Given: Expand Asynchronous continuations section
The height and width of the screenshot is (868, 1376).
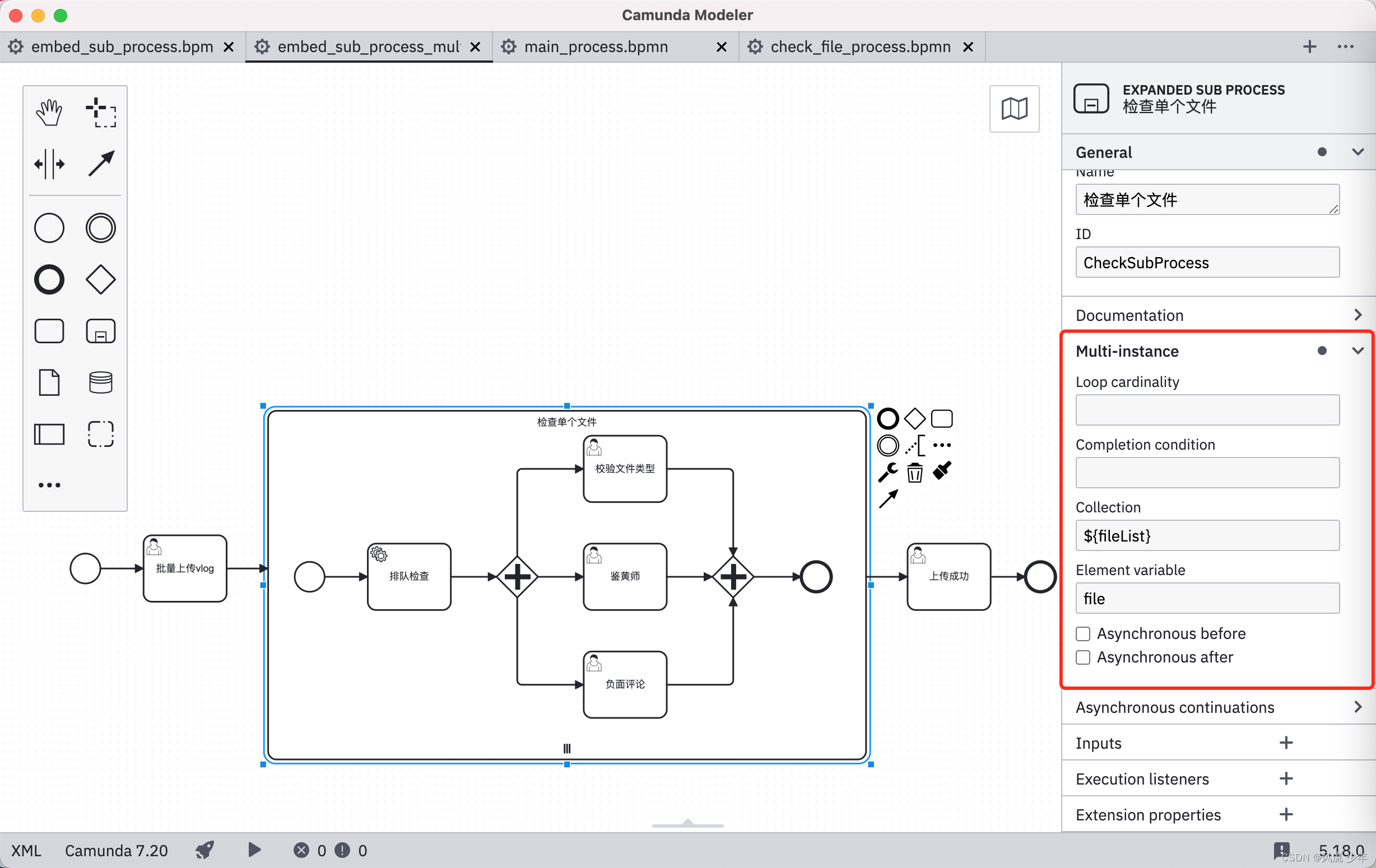Looking at the screenshot, I should tap(1358, 707).
